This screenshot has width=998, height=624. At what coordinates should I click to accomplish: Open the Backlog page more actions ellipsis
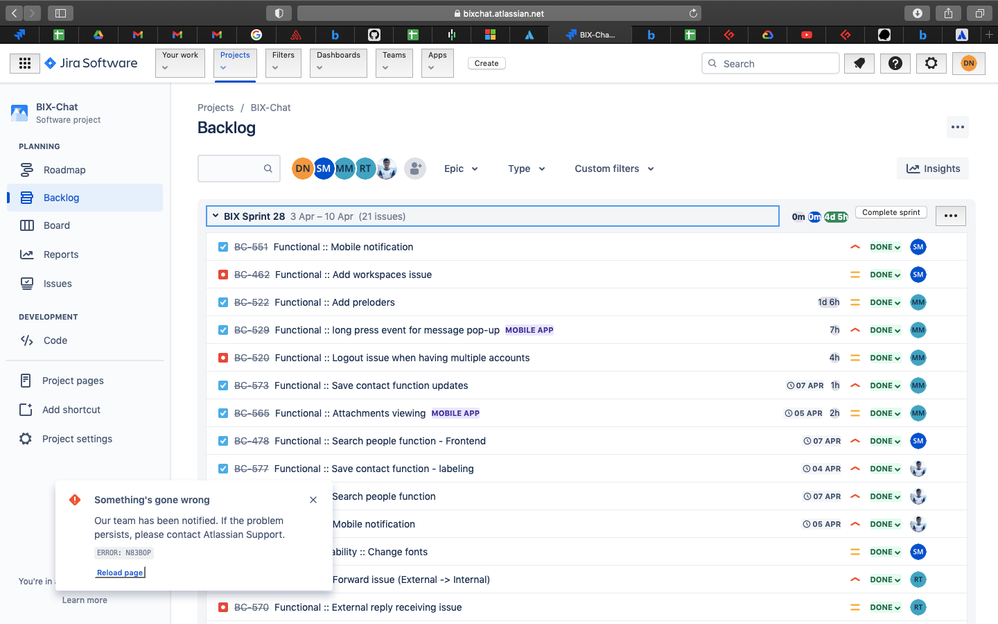(x=957, y=127)
